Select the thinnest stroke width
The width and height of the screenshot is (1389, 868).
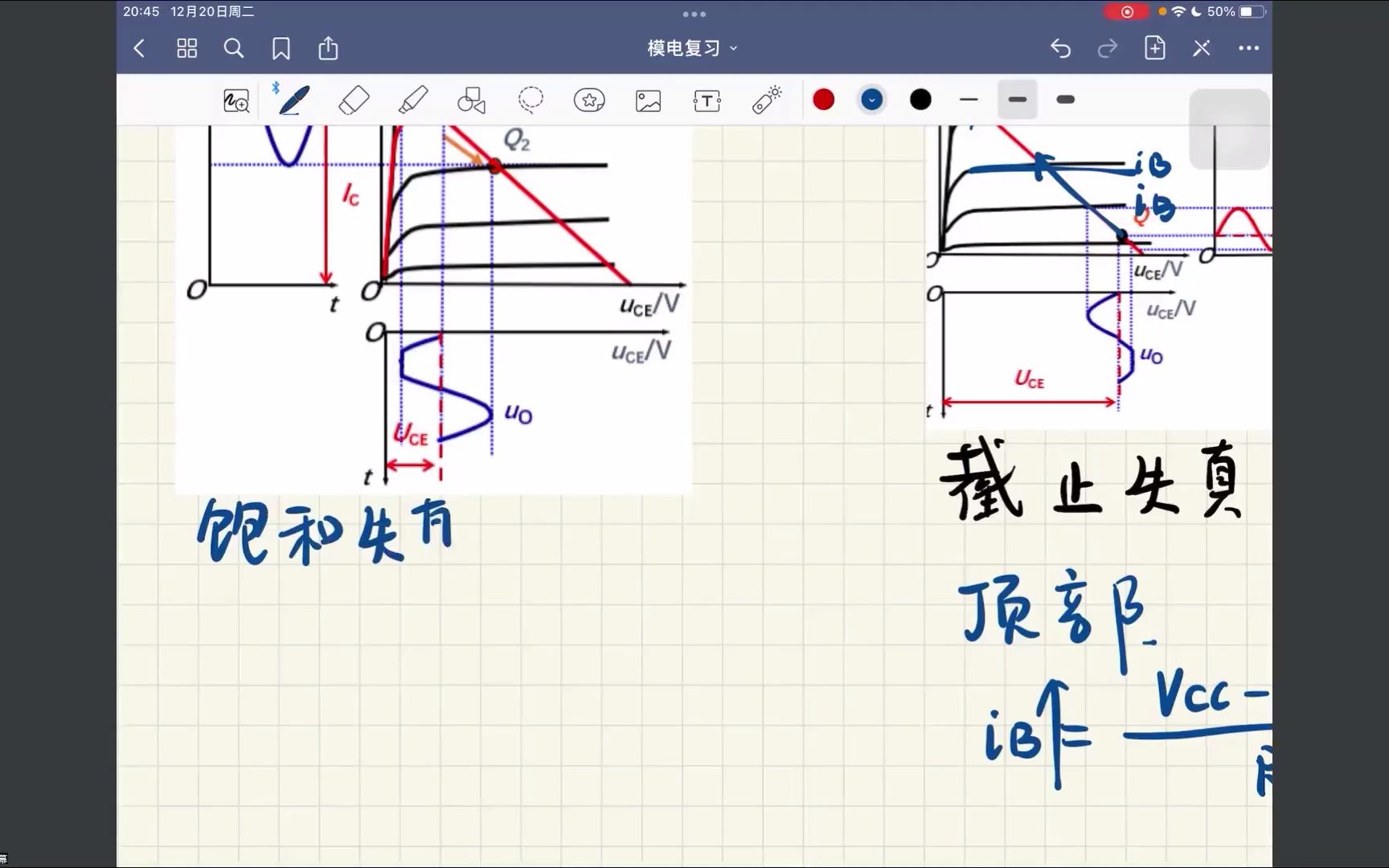(969, 100)
